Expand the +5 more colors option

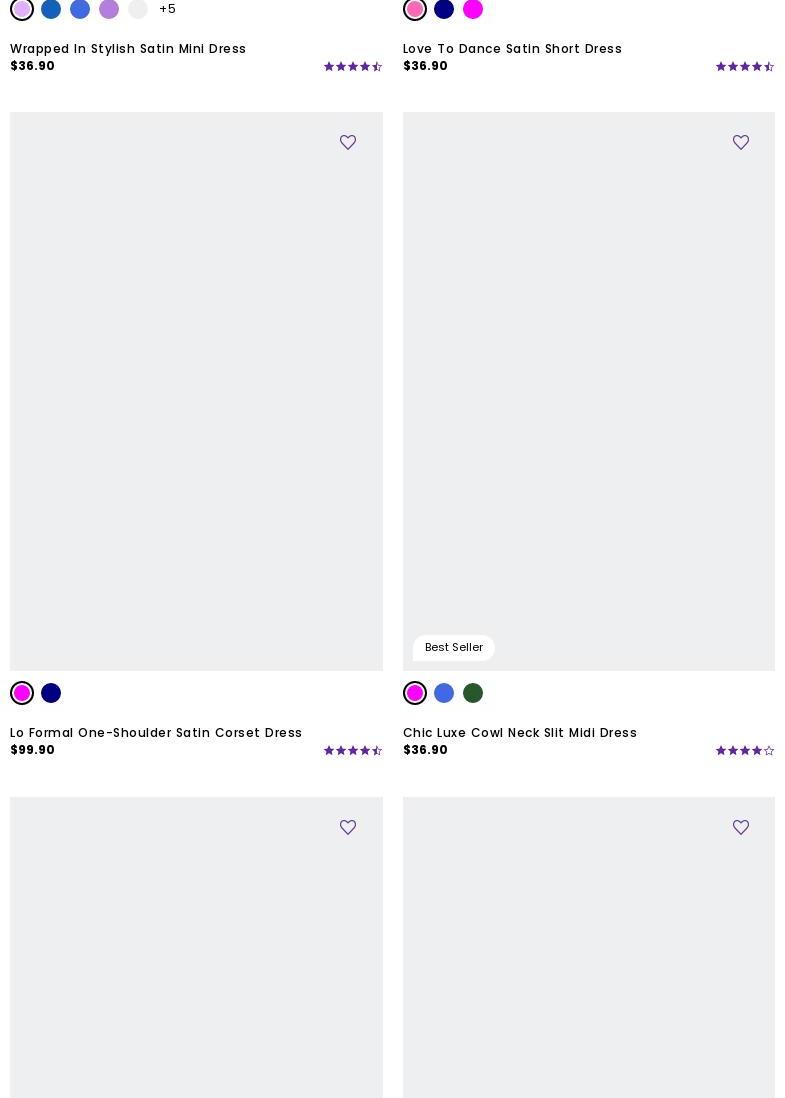click(x=167, y=9)
